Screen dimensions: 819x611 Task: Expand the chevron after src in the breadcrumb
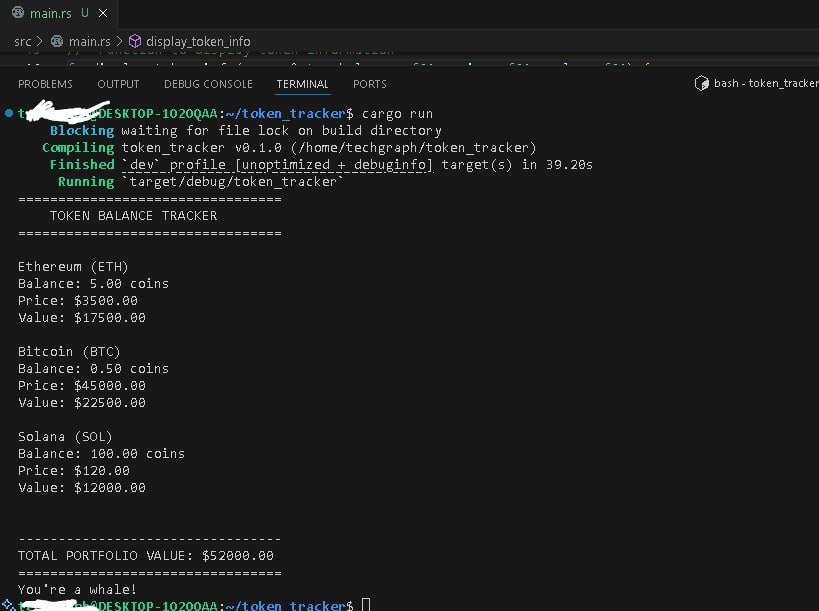click(37, 41)
